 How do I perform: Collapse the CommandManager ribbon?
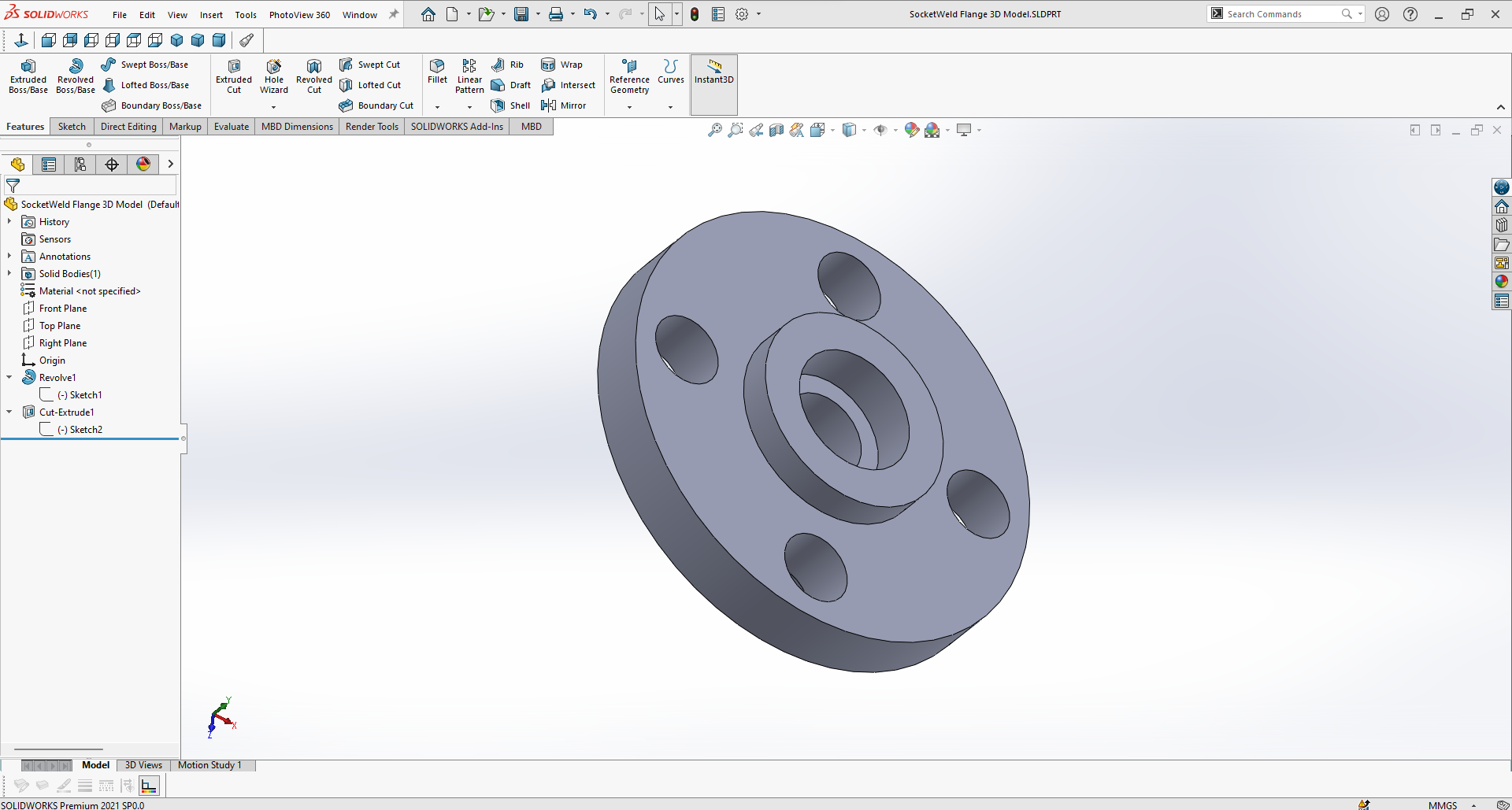(1500, 108)
